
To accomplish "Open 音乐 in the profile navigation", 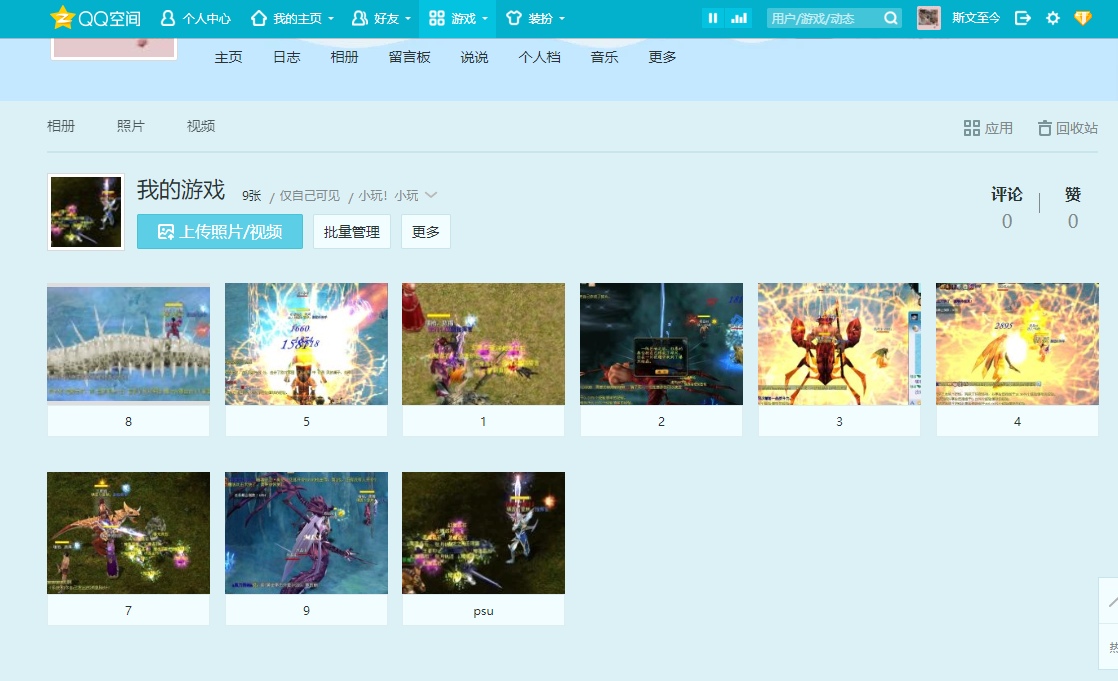I will click(x=604, y=57).
